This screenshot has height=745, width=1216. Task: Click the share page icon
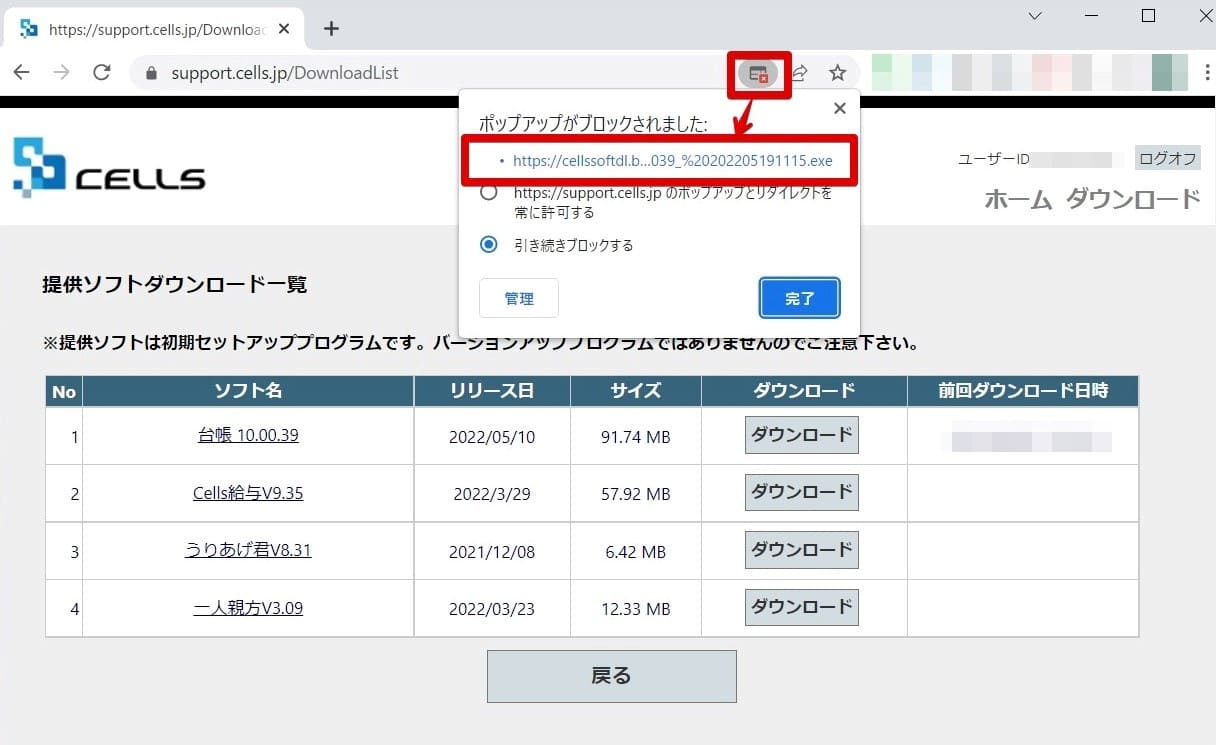click(x=800, y=73)
